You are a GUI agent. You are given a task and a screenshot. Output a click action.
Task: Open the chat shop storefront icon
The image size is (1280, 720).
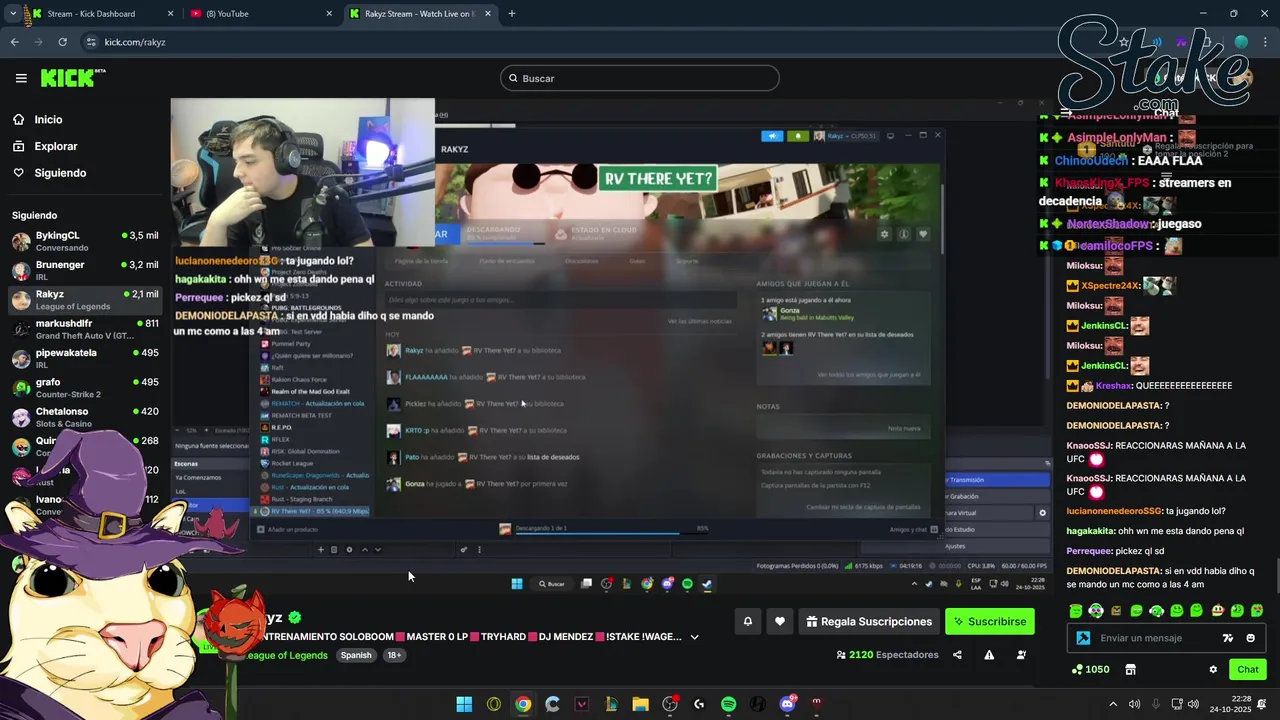pos(1131,669)
